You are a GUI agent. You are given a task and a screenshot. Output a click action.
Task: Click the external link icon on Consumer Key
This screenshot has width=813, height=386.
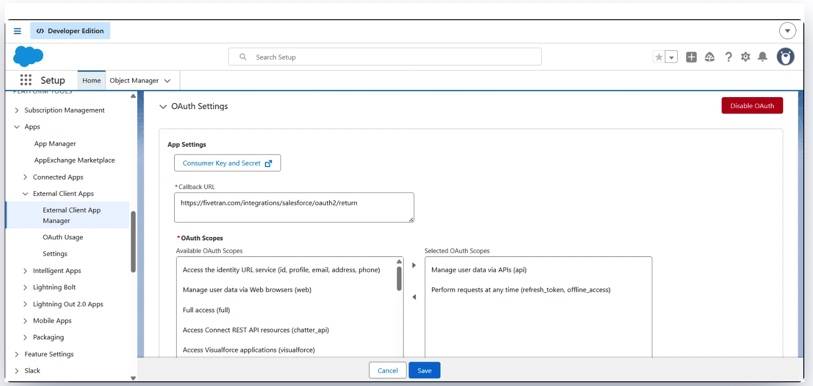coord(268,163)
